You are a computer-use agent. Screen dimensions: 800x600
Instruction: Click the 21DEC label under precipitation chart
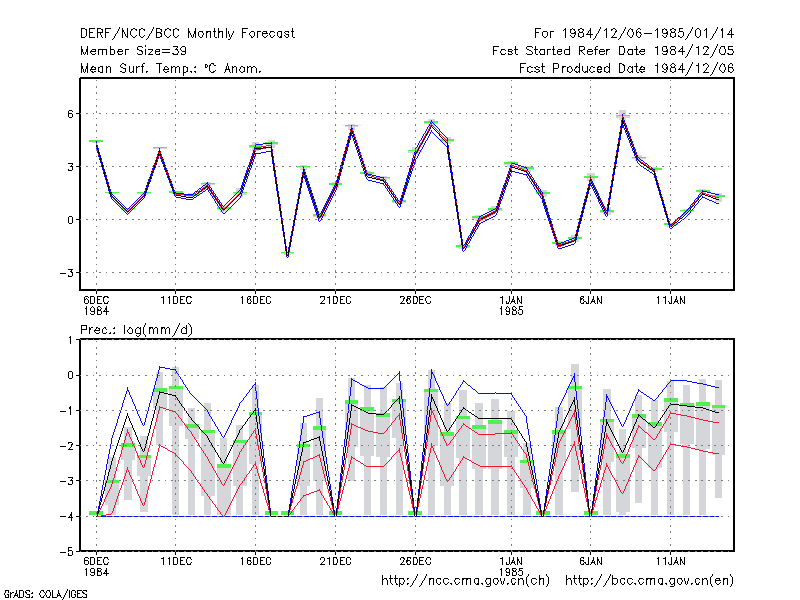click(335, 561)
